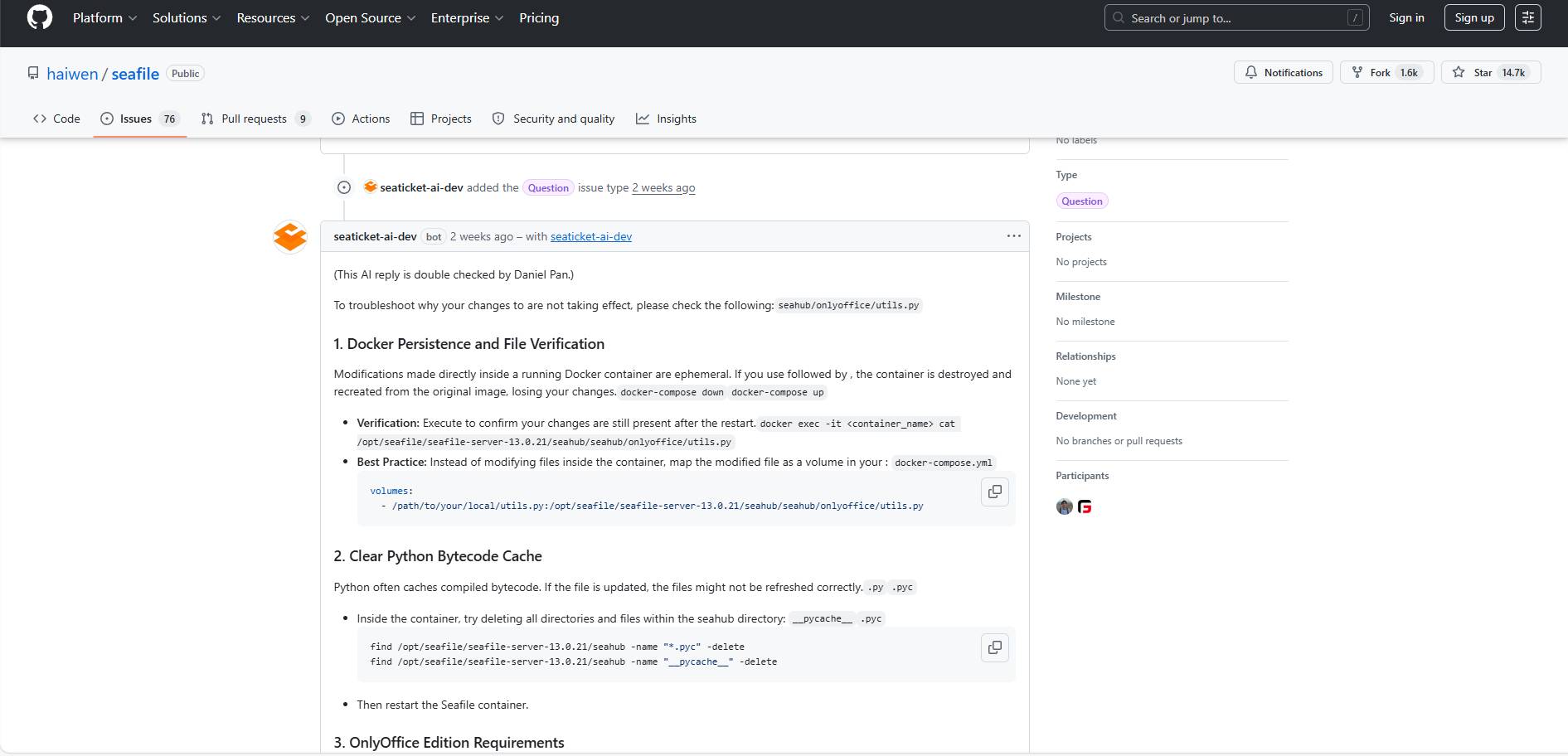The height and width of the screenshot is (756, 1568).
Task: Expand the Resources menu
Action: tap(273, 17)
